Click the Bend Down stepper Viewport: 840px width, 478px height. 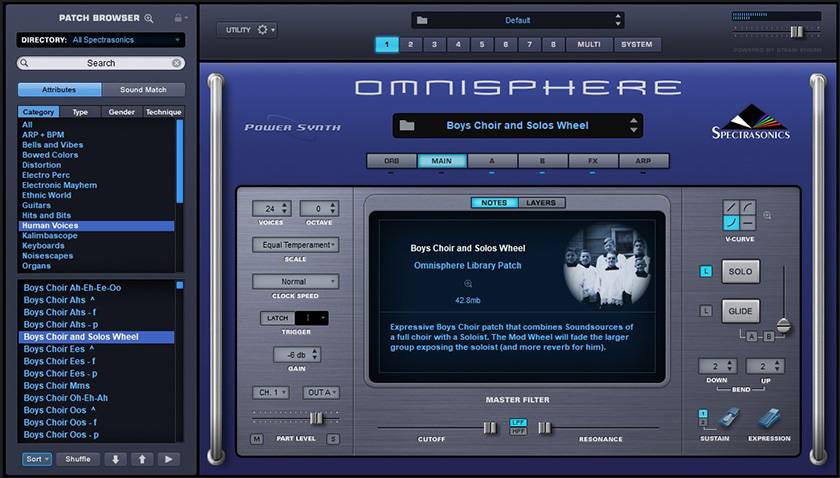point(728,367)
